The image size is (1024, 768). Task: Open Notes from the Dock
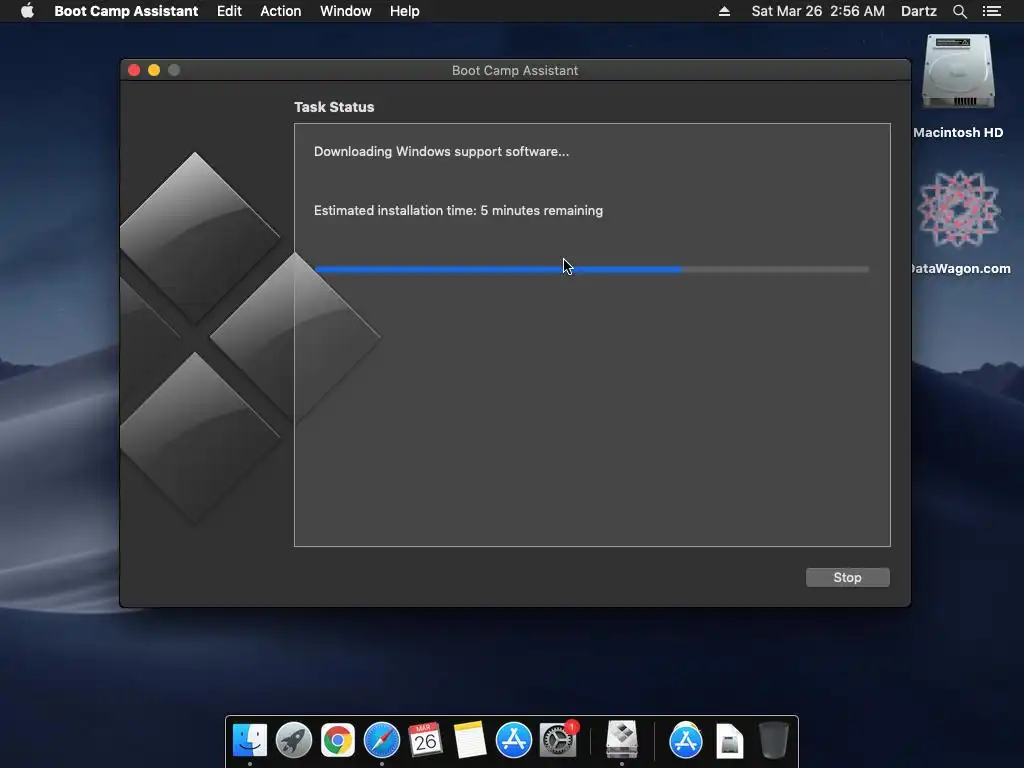[x=470, y=741]
